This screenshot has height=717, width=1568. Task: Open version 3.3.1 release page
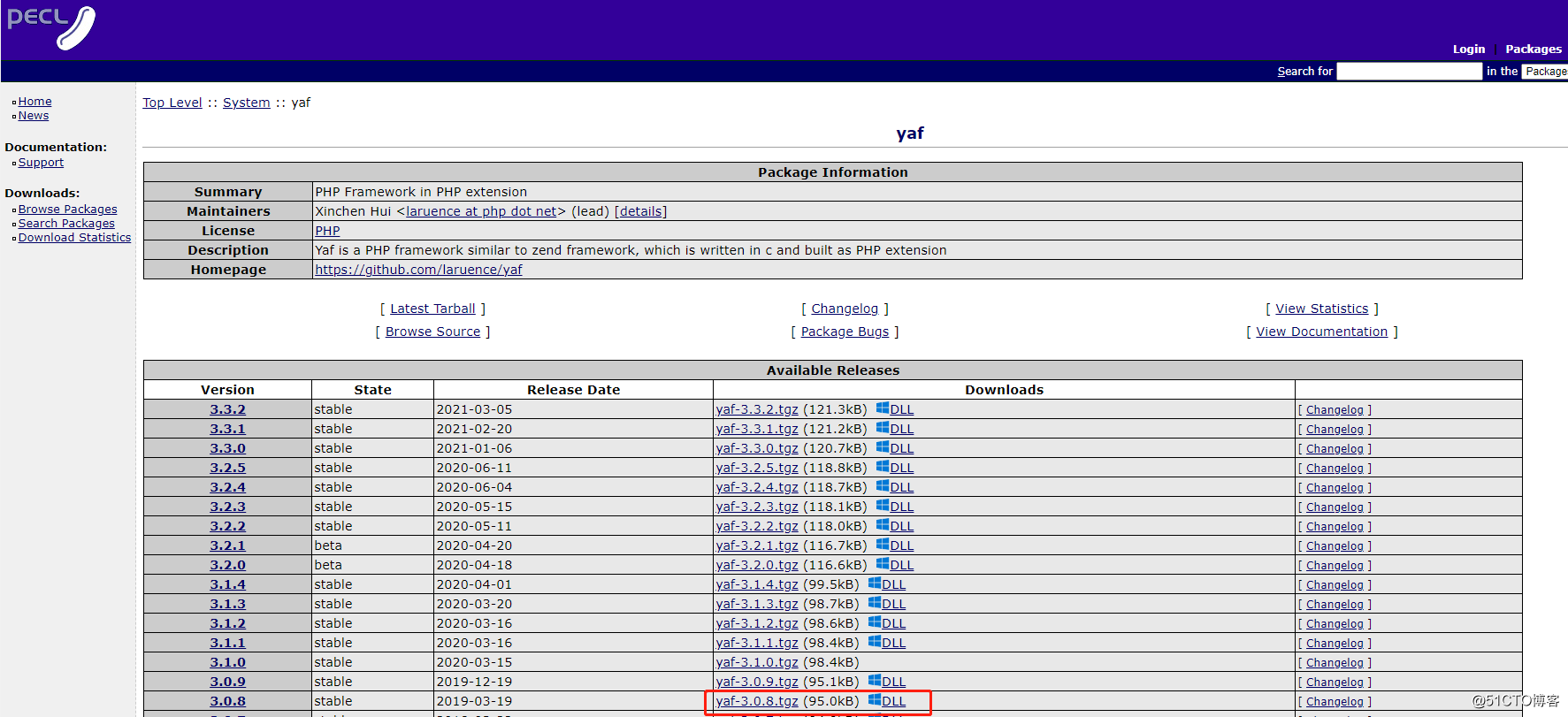coord(227,429)
